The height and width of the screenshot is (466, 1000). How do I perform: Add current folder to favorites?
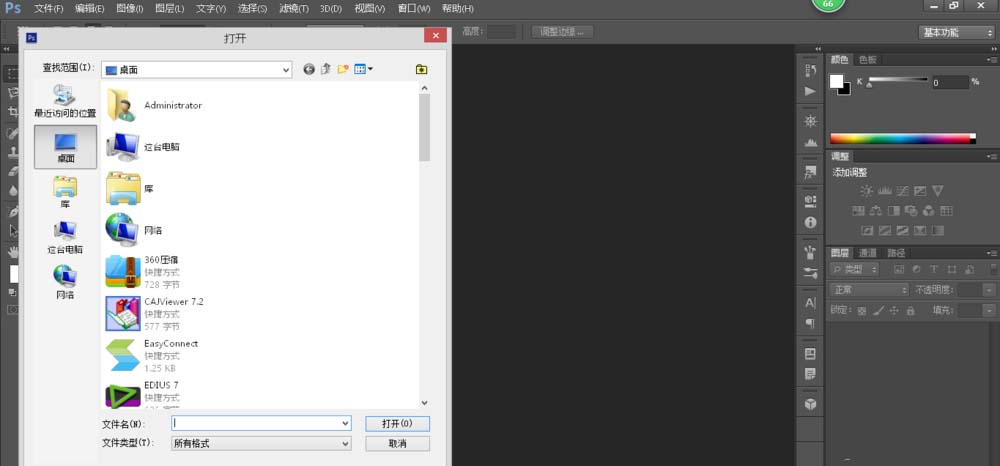[422, 69]
